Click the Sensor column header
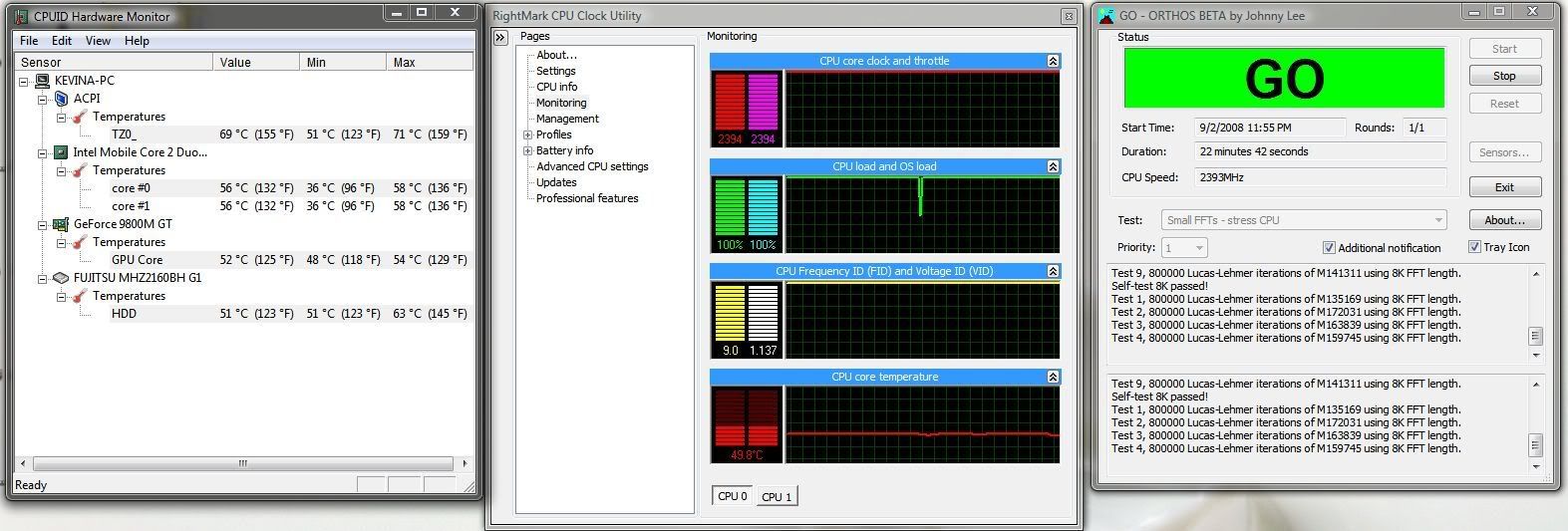 pos(114,62)
